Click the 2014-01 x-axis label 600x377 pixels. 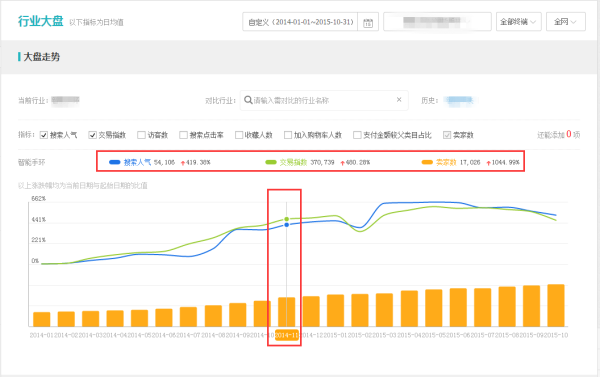(42, 335)
